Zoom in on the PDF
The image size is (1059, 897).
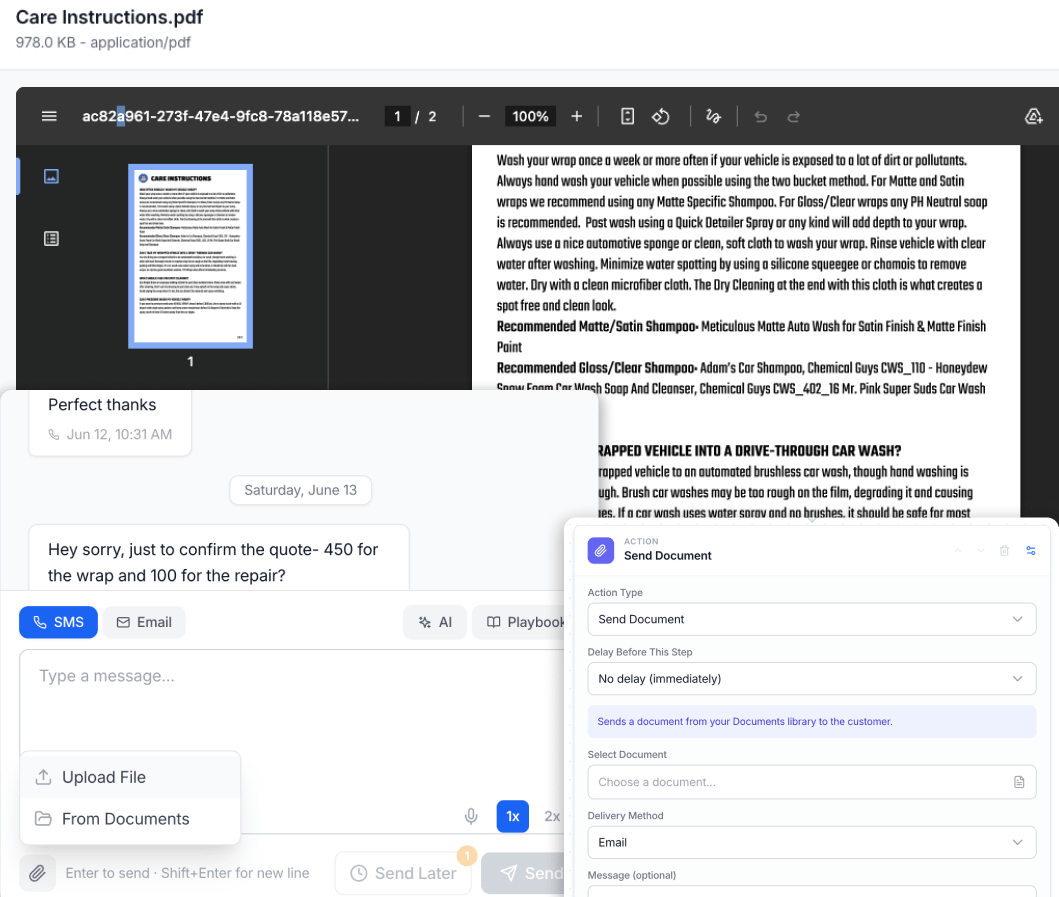coord(576,116)
